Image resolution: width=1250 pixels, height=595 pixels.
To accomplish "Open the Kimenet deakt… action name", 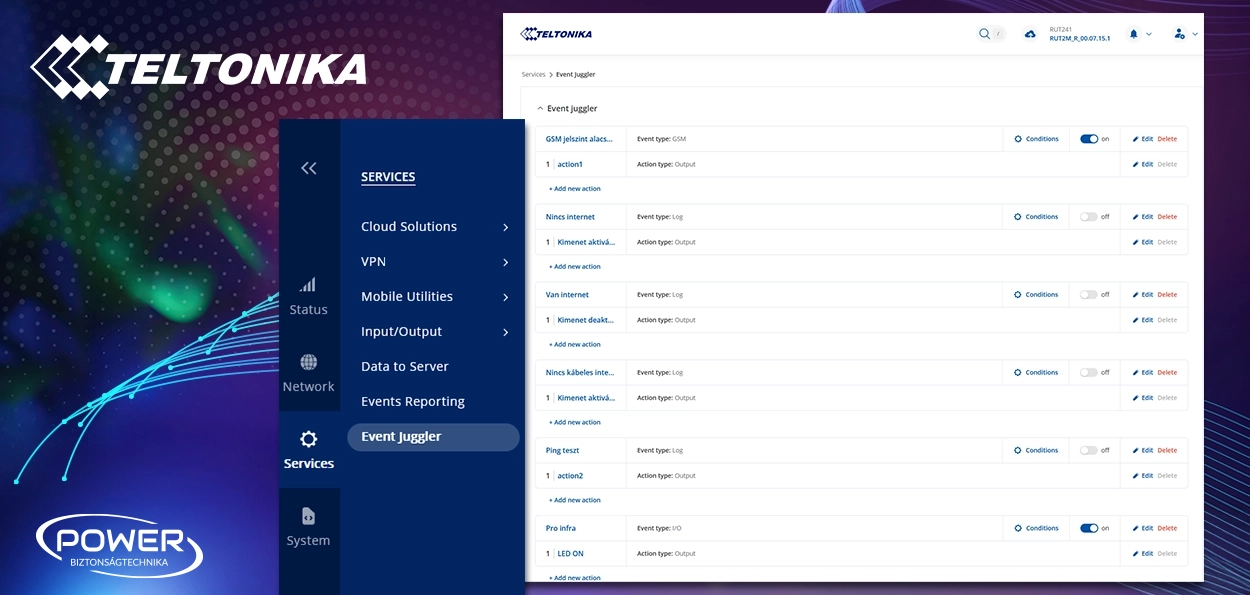I will pyautogui.click(x=586, y=320).
